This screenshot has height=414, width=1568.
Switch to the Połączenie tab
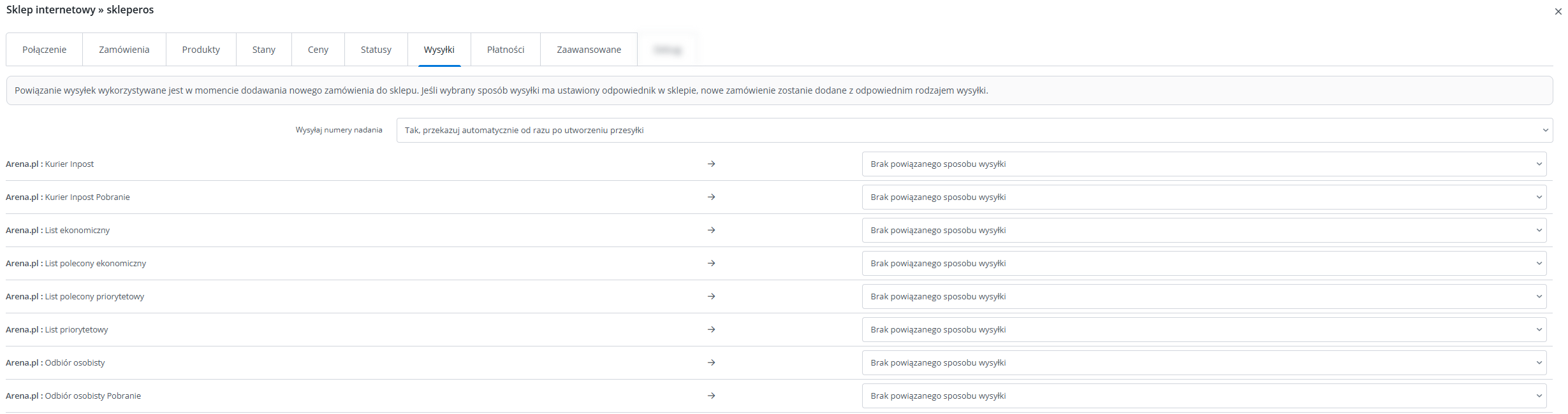[45, 50]
